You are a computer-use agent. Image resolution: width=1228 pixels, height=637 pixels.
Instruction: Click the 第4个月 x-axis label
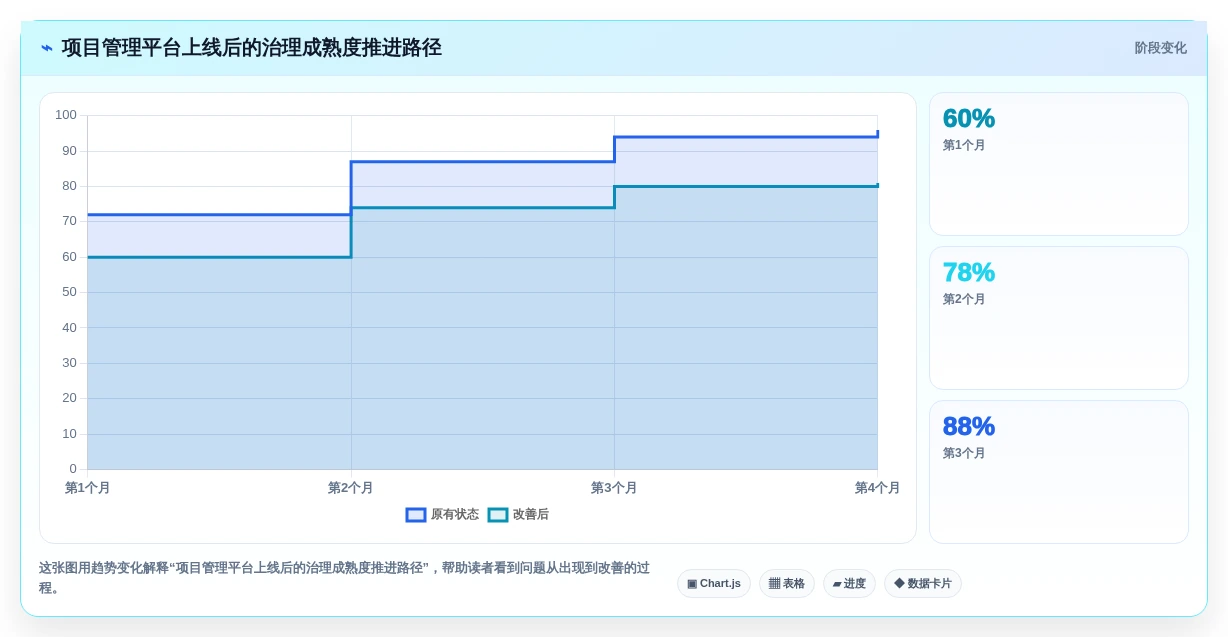877,488
